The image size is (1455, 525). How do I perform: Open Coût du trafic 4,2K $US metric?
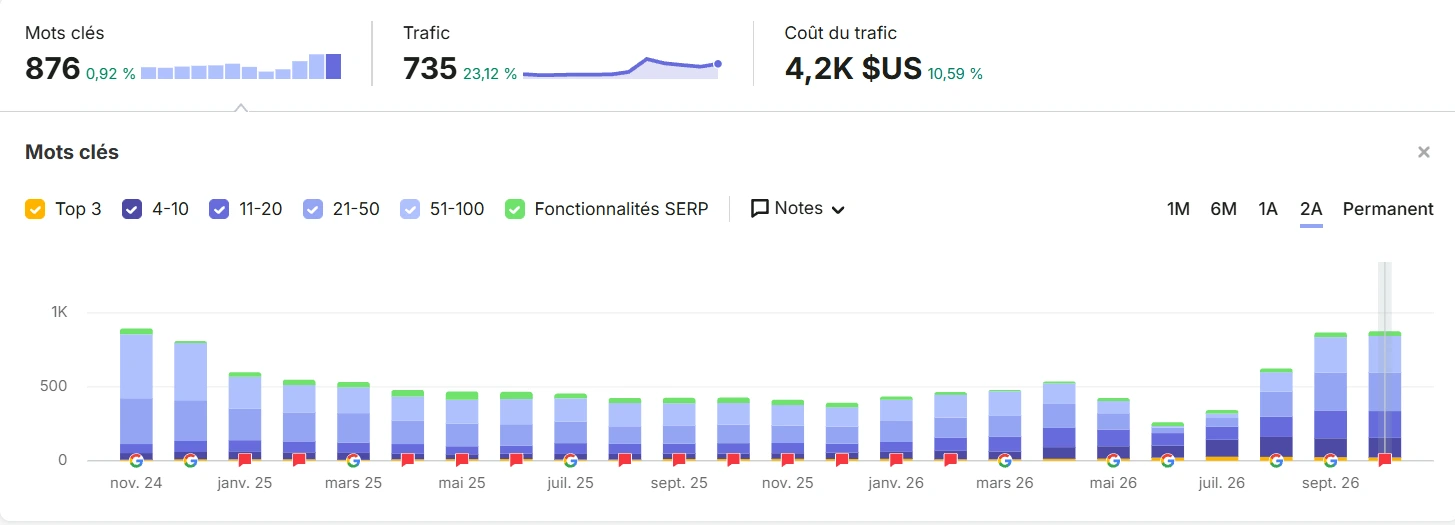[853, 68]
